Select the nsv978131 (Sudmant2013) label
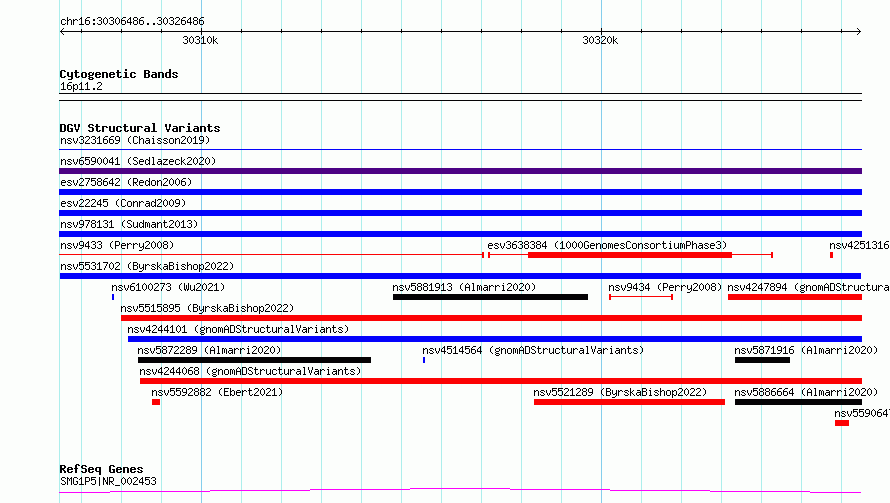The image size is (890, 503). coord(129,224)
